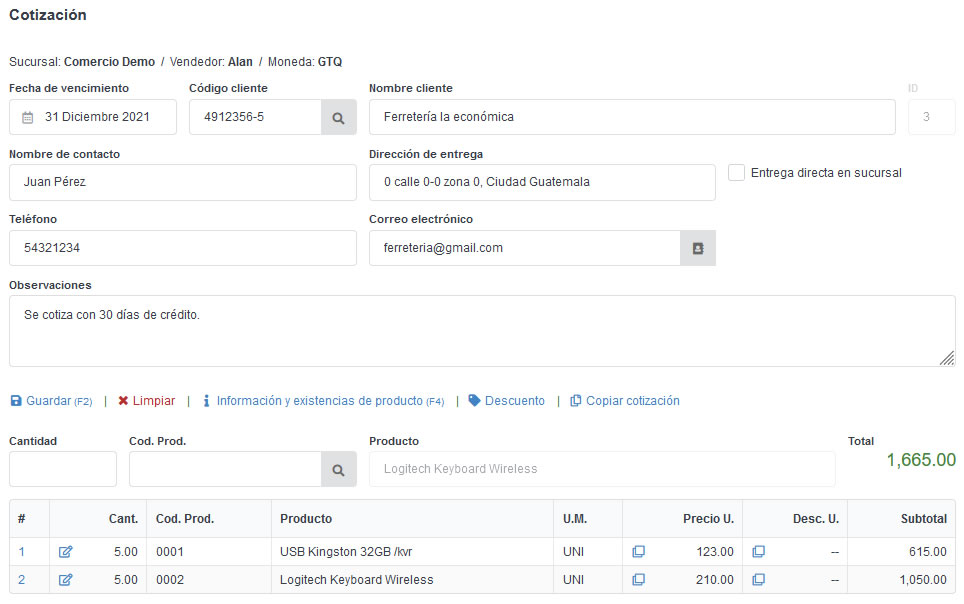Save the quote with Guardar
This screenshot has width=964, height=604.
pos(50,401)
